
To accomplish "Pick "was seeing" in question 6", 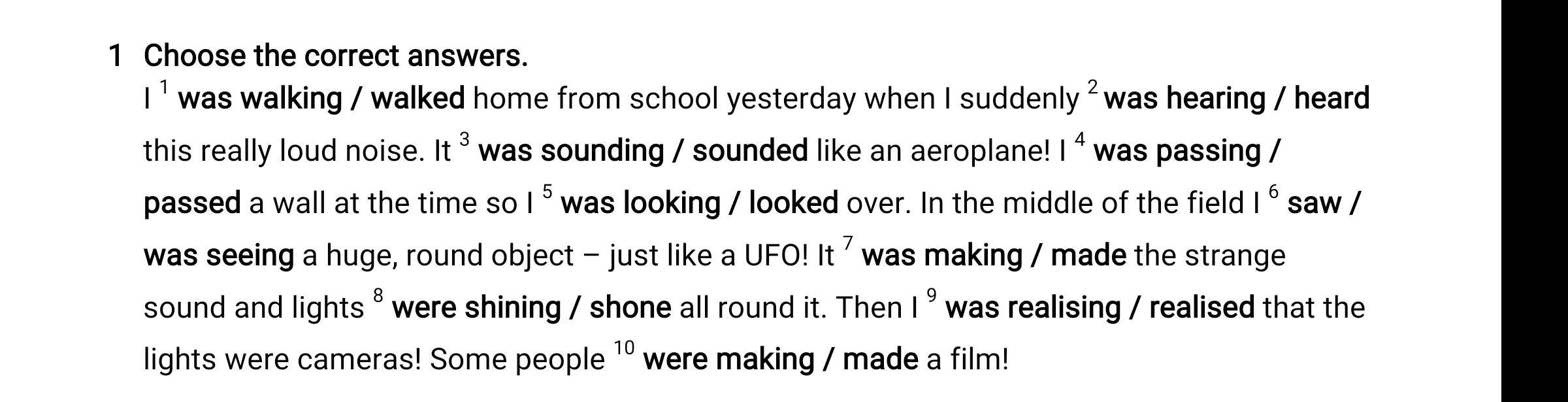I will pos(219,256).
